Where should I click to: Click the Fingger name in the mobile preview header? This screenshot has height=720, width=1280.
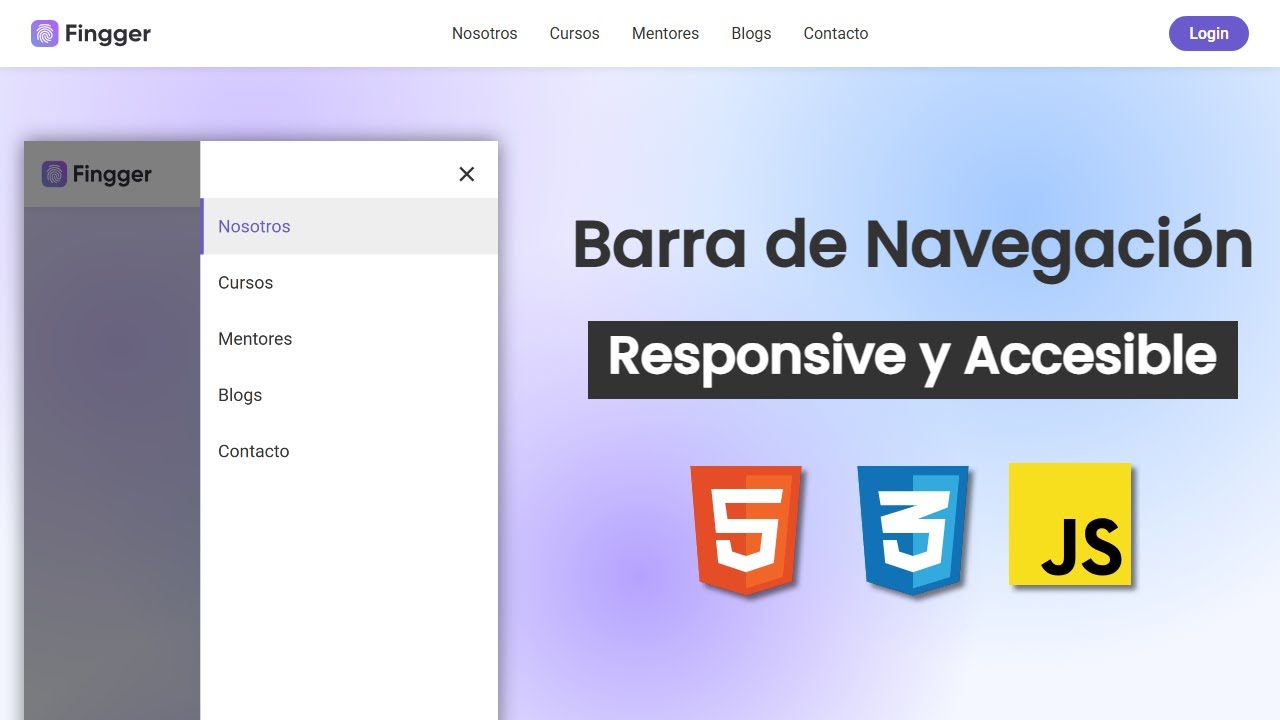click(112, 174)
